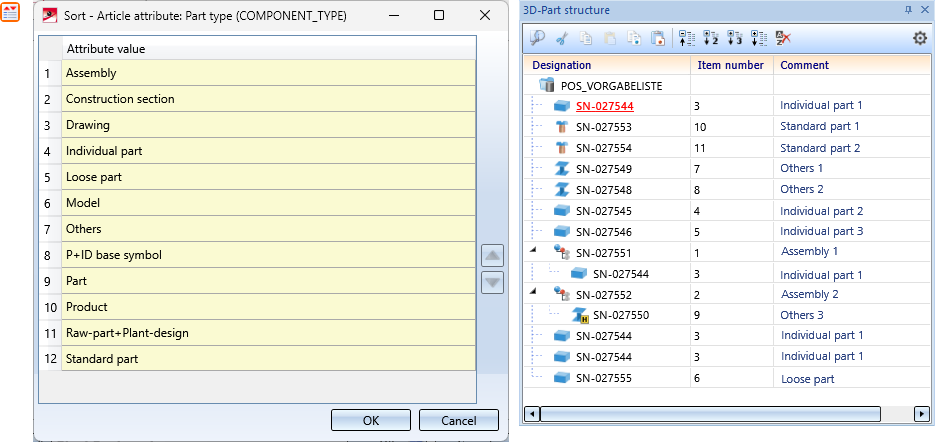Image resolution: width=935 pixels, height=442 pixels.
Task: Click the horizontal scrollbar thumb
Action: coord(710,413)
